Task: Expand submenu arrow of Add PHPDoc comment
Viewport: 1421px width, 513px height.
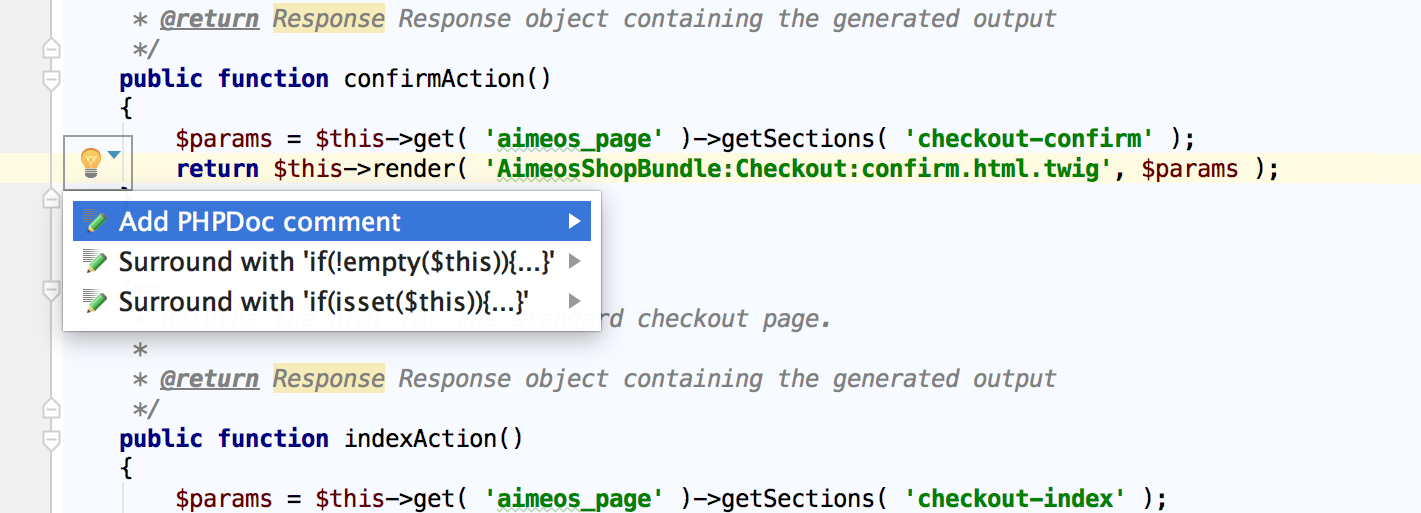Action: (574, 221)
